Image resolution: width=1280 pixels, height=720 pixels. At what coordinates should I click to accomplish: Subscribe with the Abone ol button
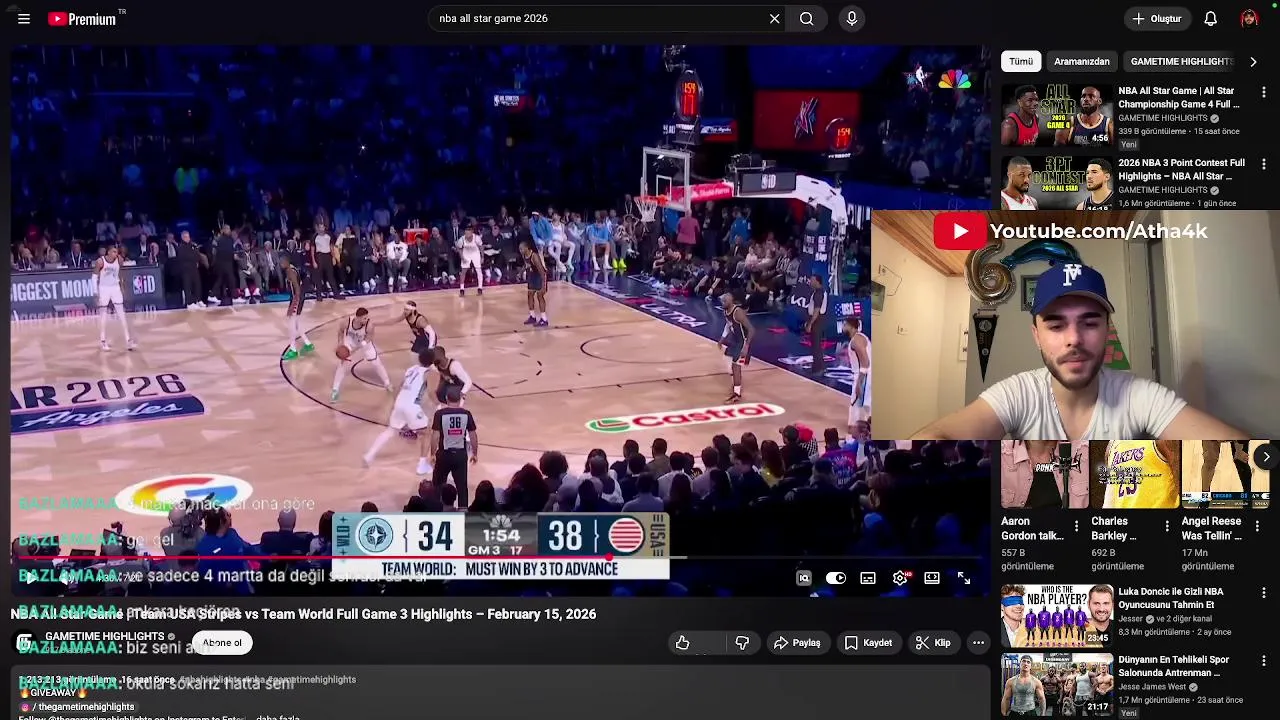pyautogui.click(x=222, y=643)
